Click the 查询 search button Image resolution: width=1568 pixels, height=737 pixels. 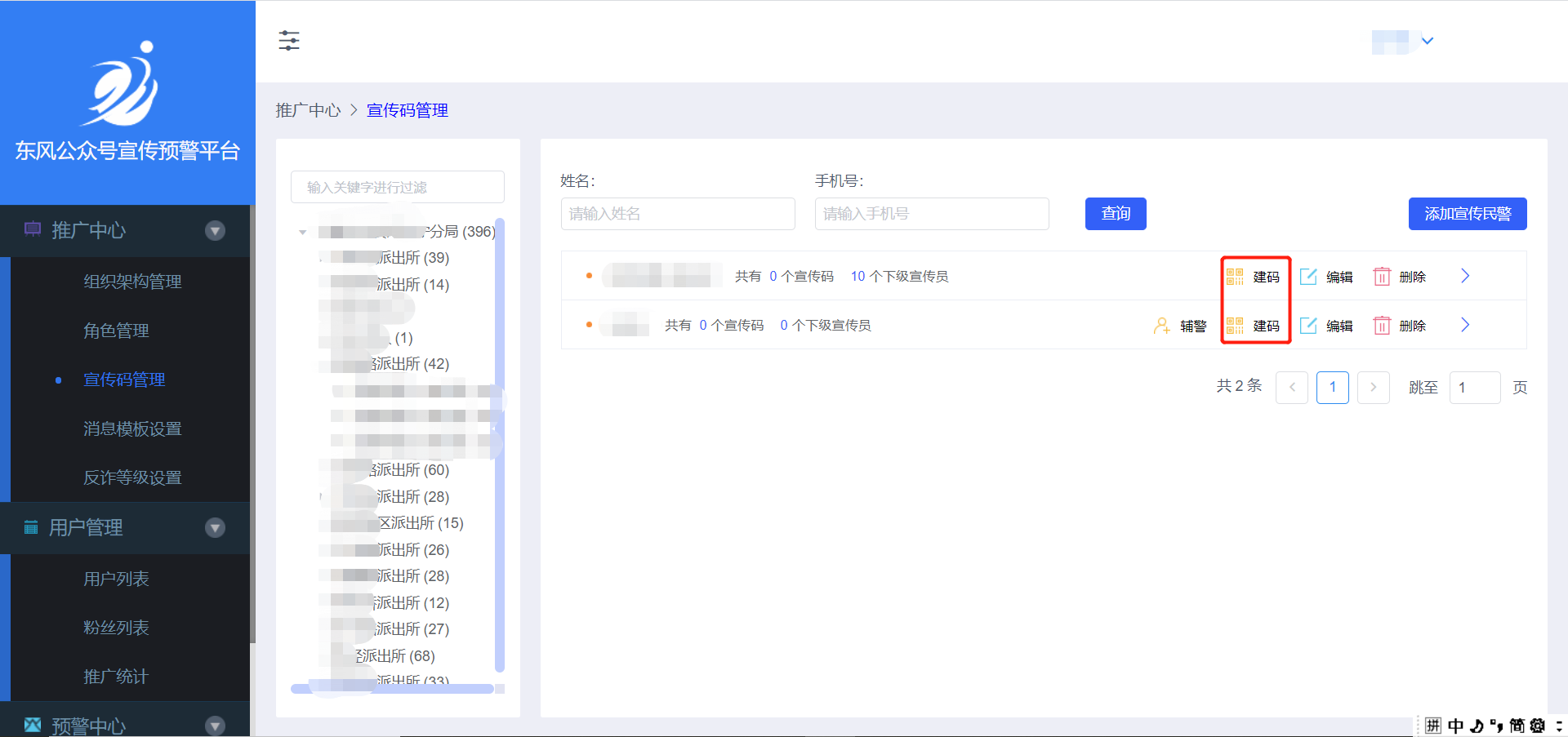1116,214
